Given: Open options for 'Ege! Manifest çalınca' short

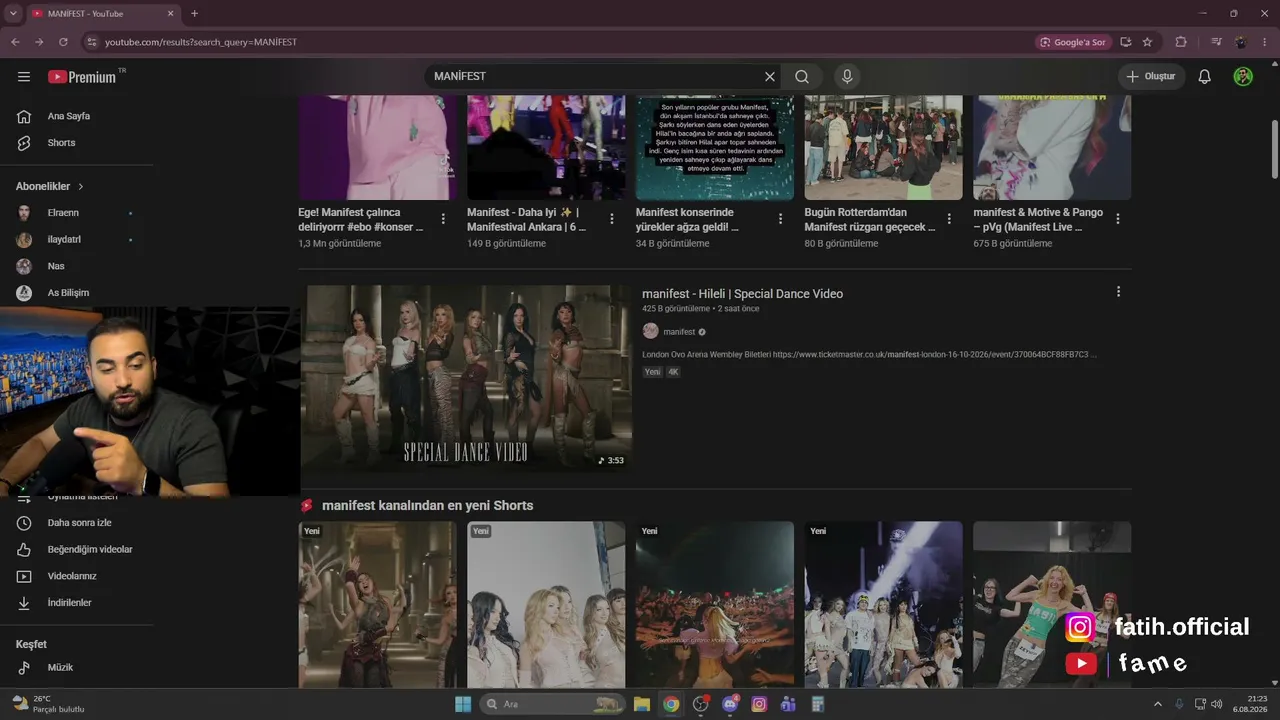Looking at the screenshot, I should (x=443, y=219).
